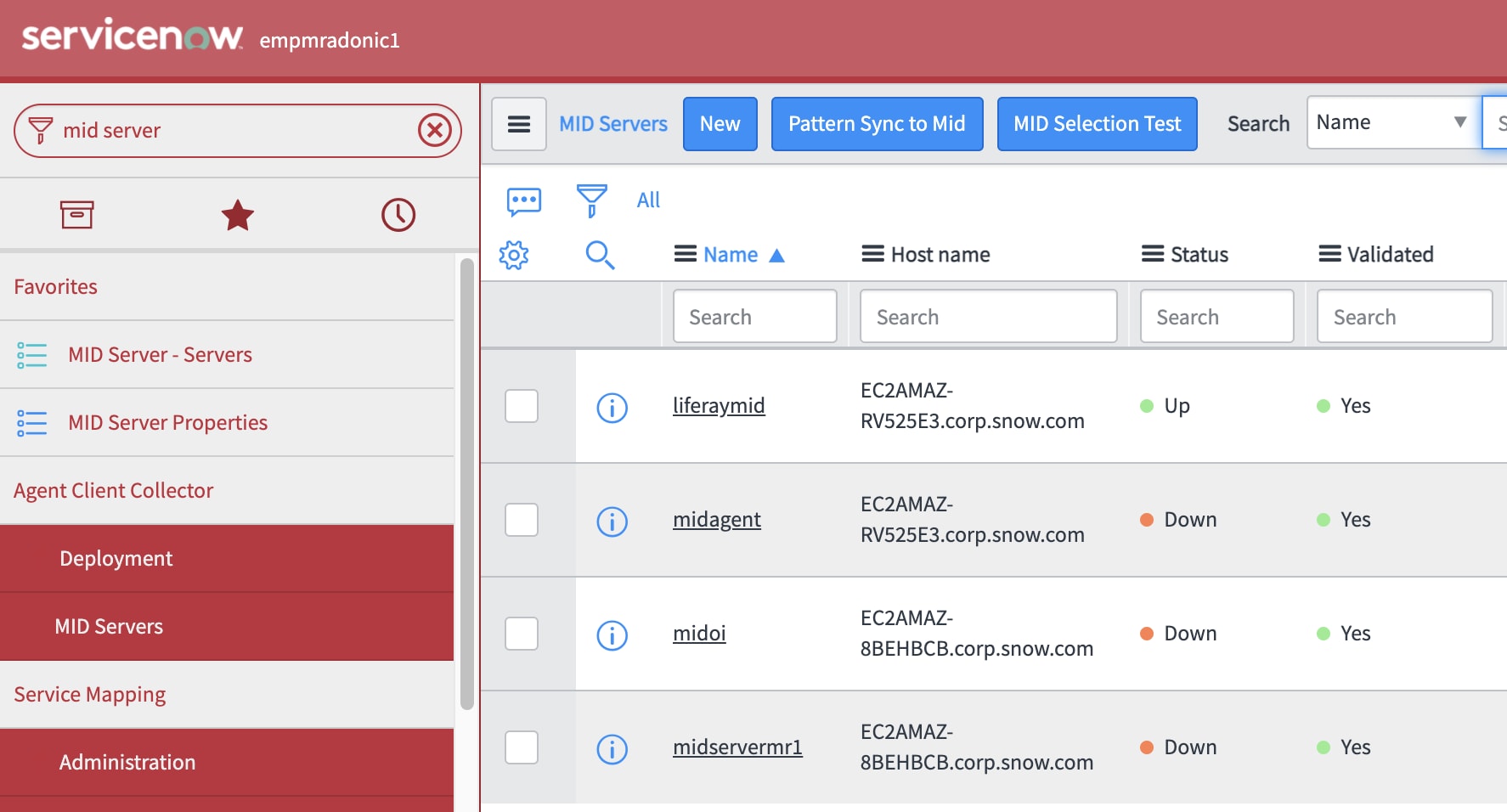Image resolution: width=1507 pixels, height=812 pixels.
Task: Click the Host name column search box
Action: (x=989, y=317)
